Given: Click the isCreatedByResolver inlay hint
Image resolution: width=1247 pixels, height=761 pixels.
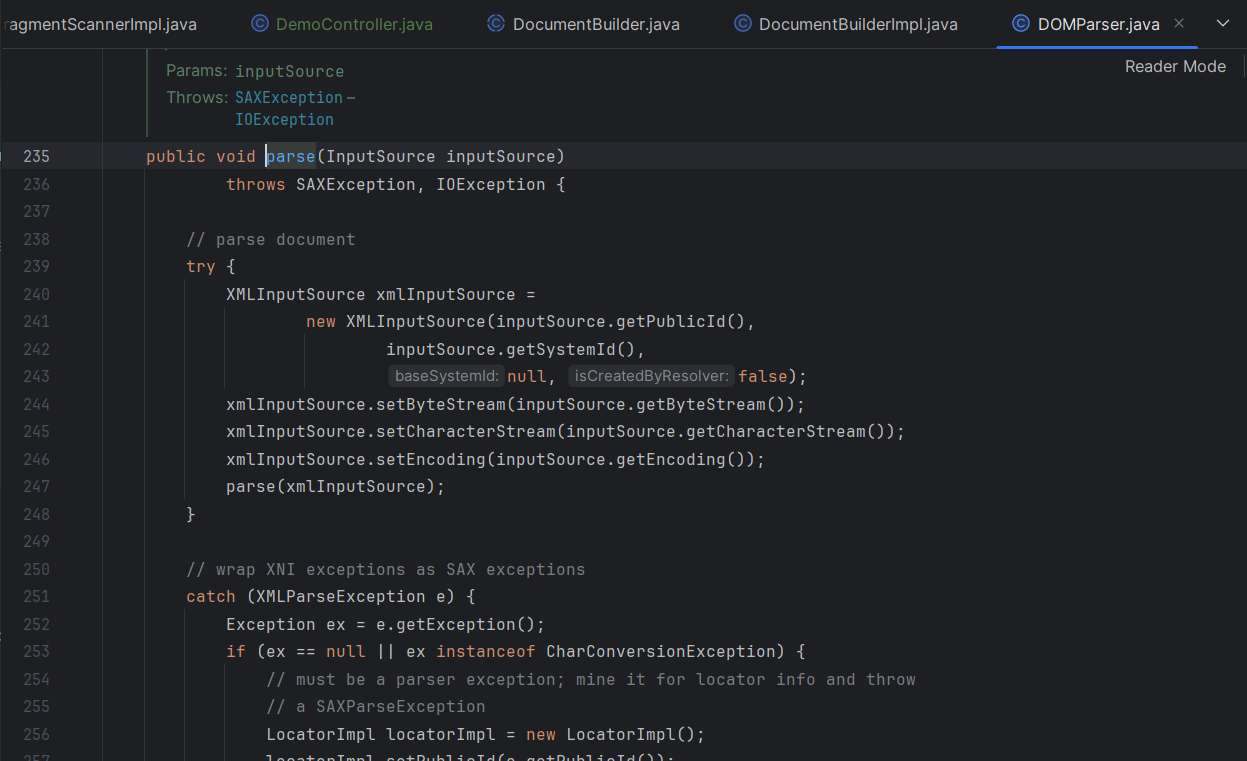Looking at the screenshot, I should [x=653, y=377].
